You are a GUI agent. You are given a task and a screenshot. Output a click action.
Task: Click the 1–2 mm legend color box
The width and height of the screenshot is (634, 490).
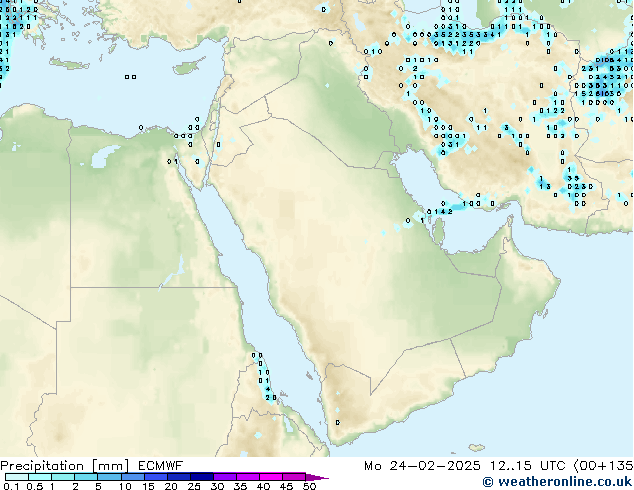point(63,477)
